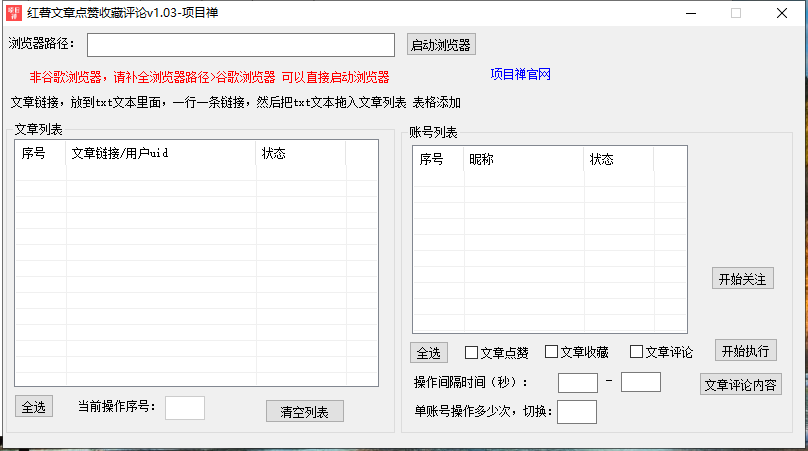Open the 项目禅官网 link
This screenshot has width=808, height=451.
click(521, 75)
